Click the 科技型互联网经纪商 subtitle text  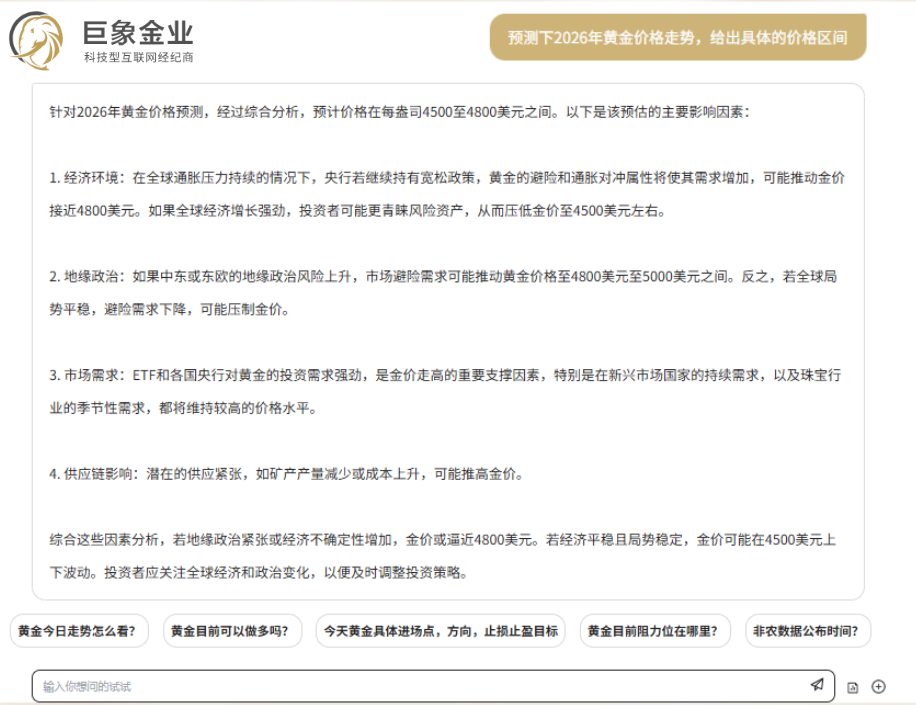coord(138,58)
